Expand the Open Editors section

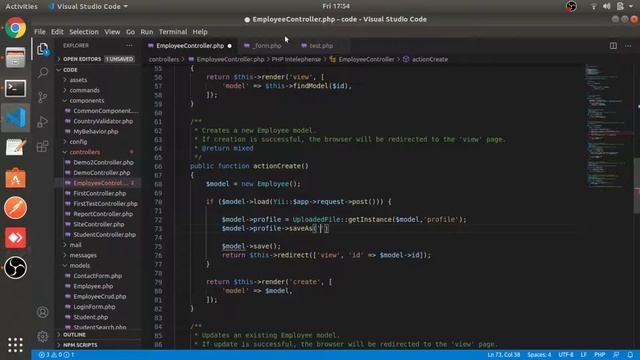[98, 59]
